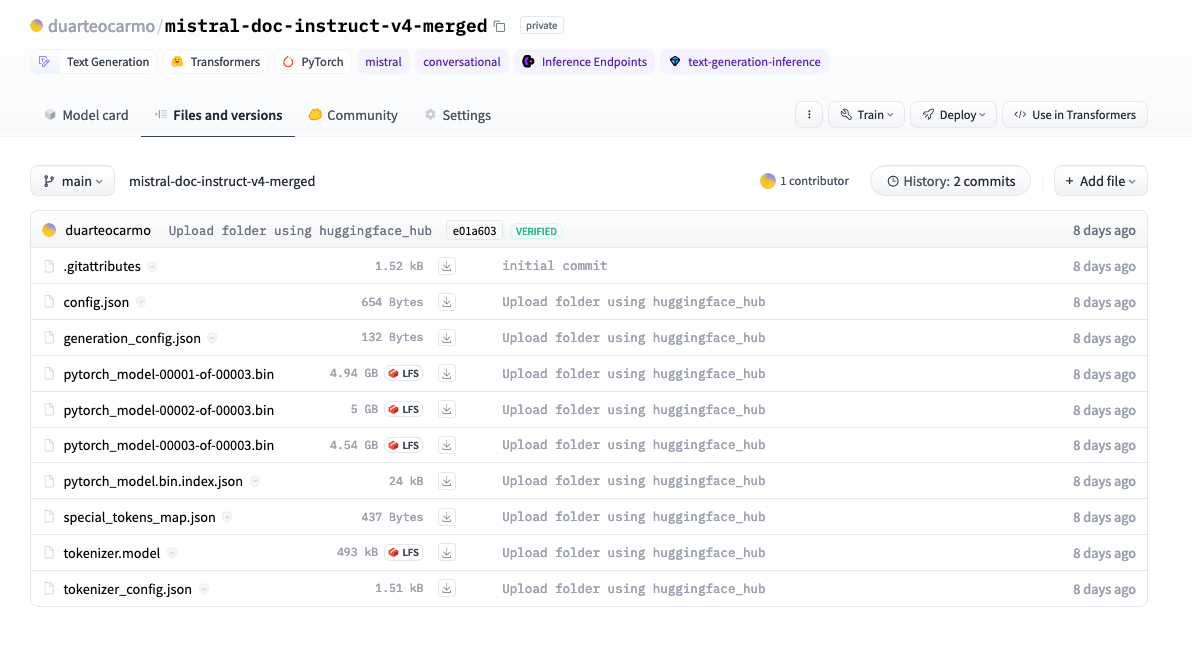Viewport: 1192px width, 656px height.
Task: Open pytorch_model.bin.index.json file
Action: pos(153,481)
